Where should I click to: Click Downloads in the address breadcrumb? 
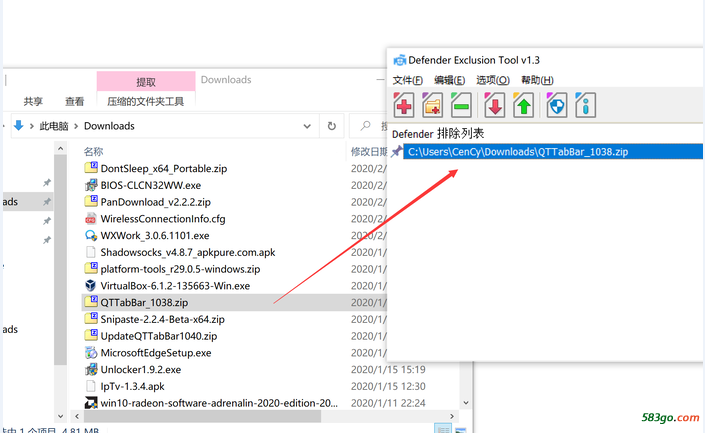coord(109,126)
